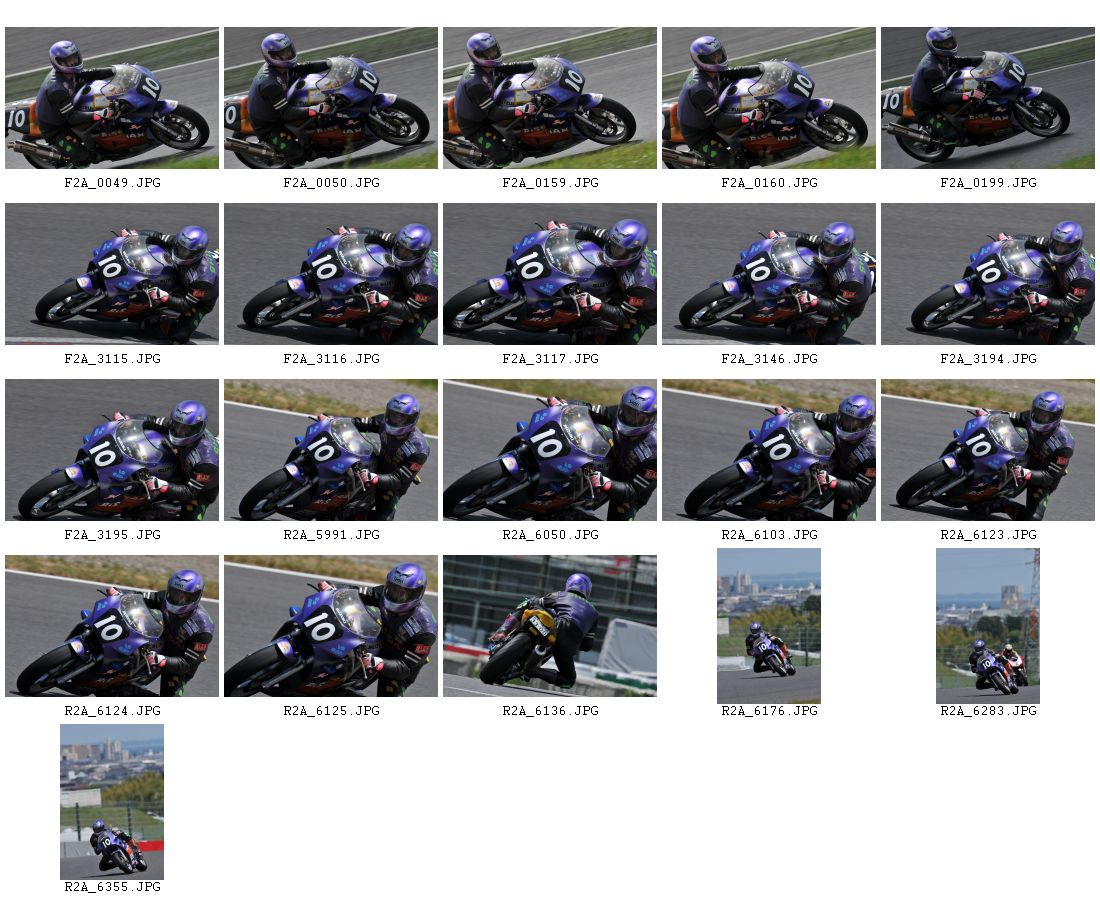The height and width of the screenshot is (900, 1100).
Task: Click the R2A_6103.JPG thumbnail
Action: pyautogui.click(x=768, y=450)
